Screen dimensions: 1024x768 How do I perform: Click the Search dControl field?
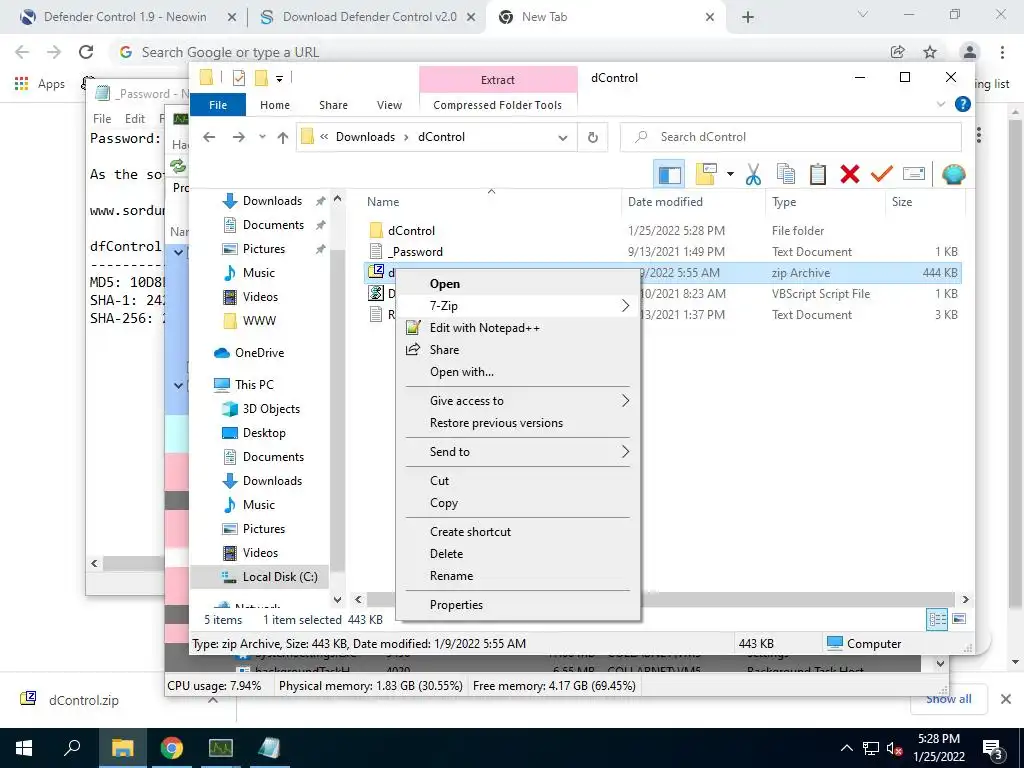[x=790, y=137]
